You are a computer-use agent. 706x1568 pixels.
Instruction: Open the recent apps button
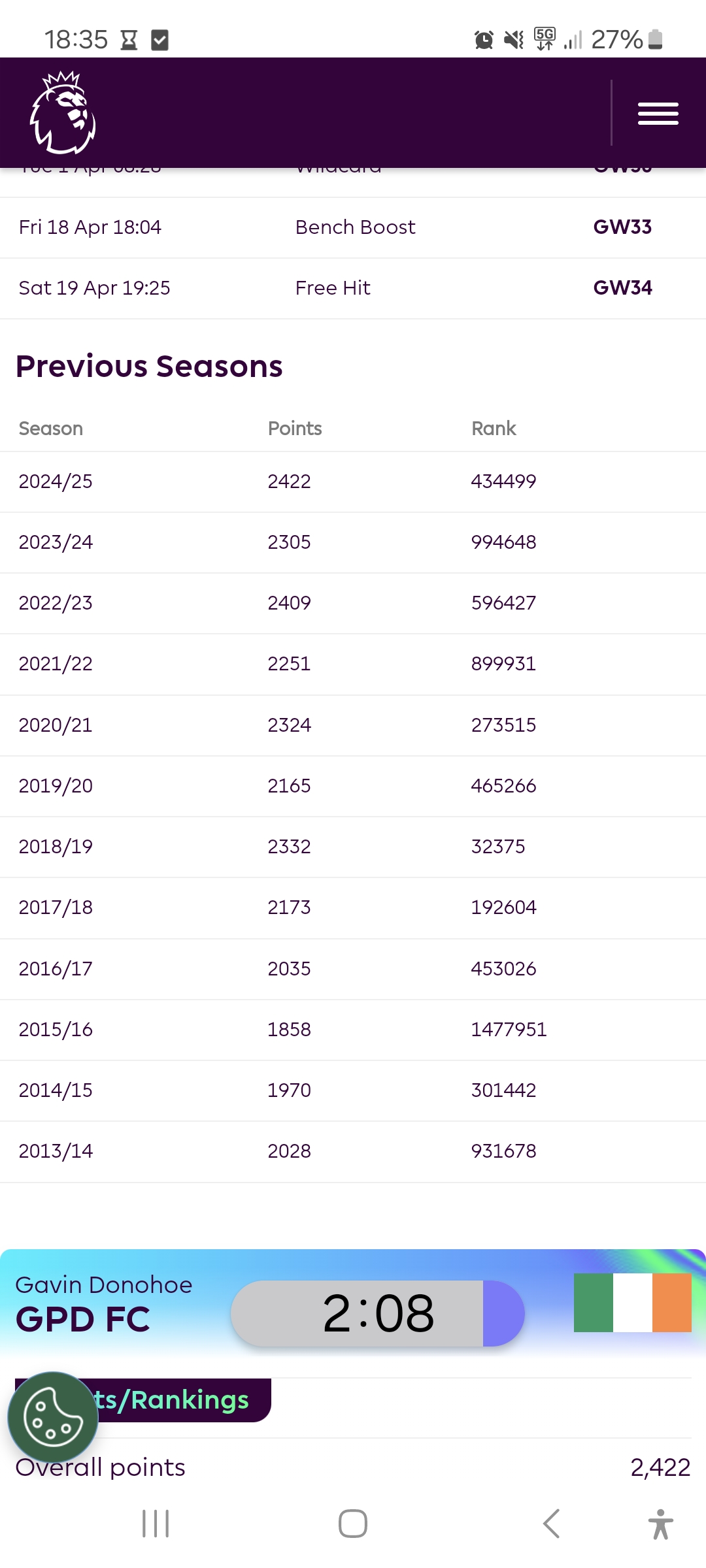[156, 1524]
